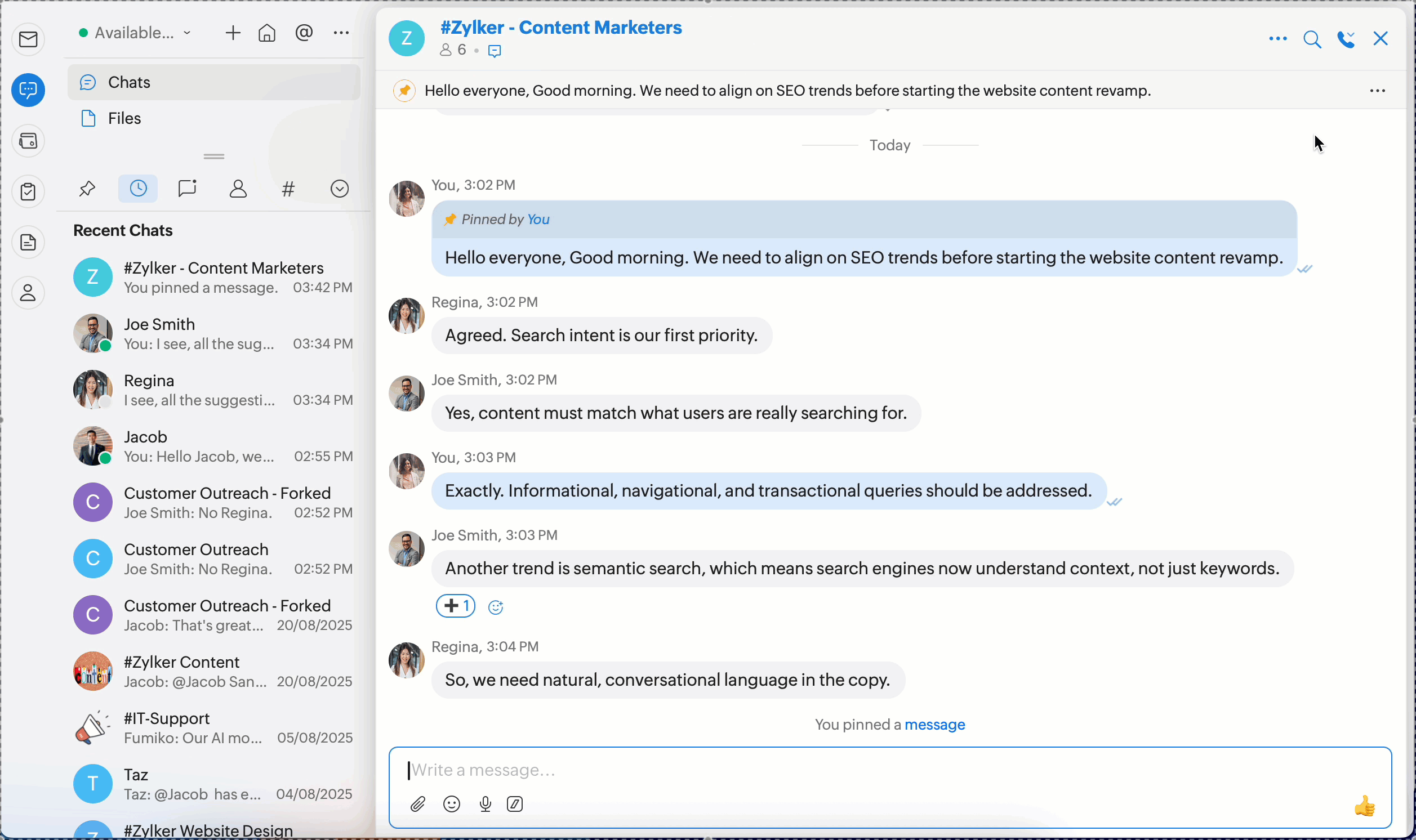The width and height of the screenshot is (1416, 840).
Task: Expand more filters chevron in chat tabs
Action: tap(339, 189)
